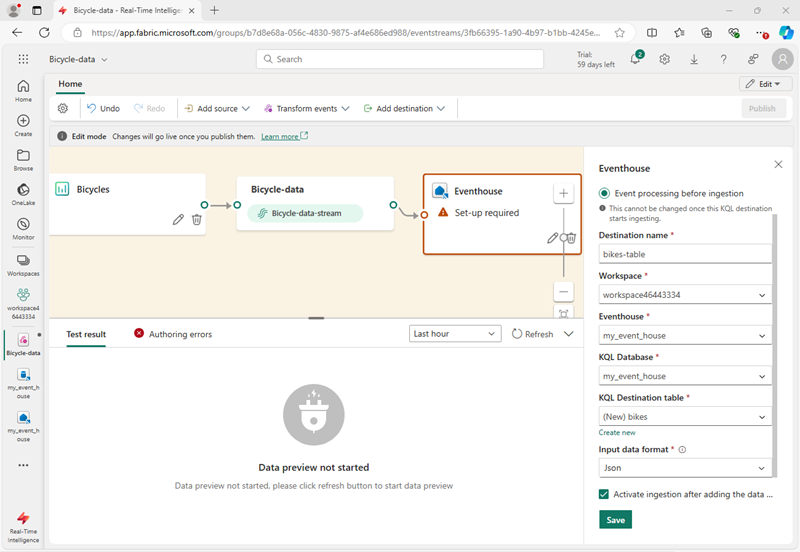
Task: Edit the Bicycles source node
Action: pos(178,219)
